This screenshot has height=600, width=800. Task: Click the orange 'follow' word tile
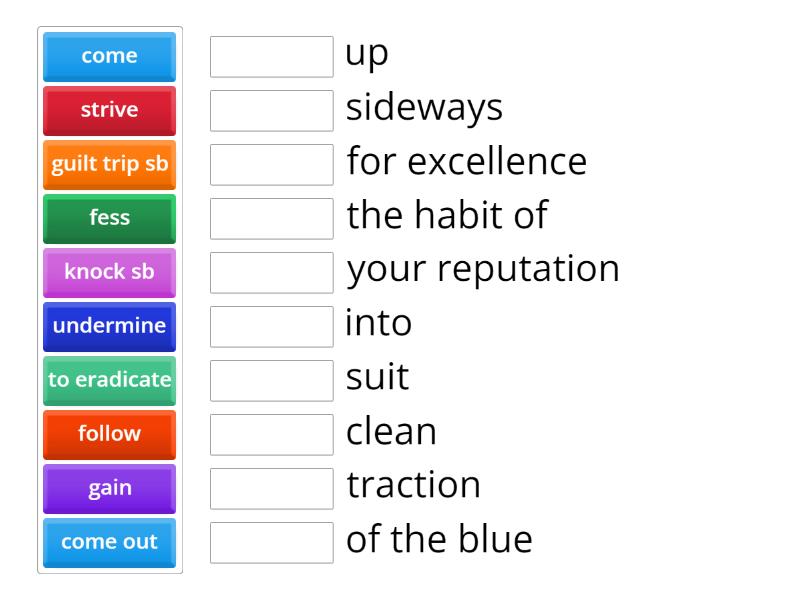[x=109, y=435]
